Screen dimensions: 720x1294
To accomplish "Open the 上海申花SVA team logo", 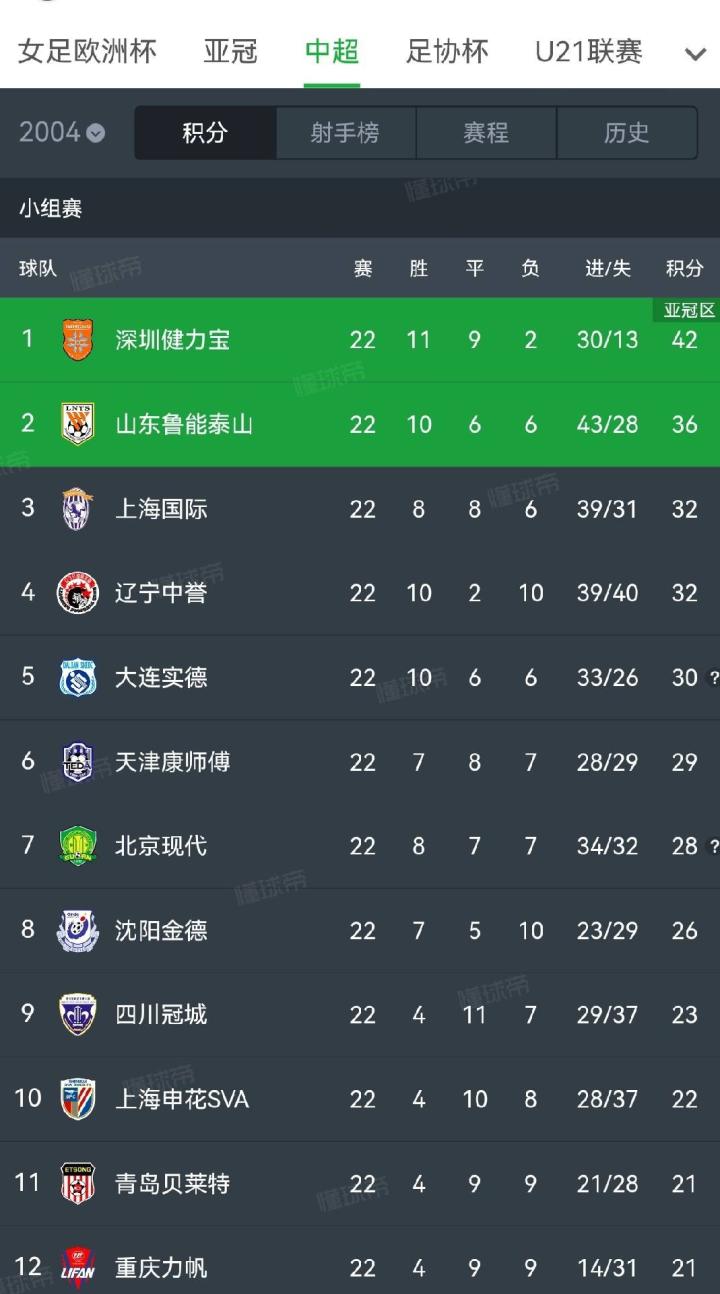I will [x=77, y=1099].
